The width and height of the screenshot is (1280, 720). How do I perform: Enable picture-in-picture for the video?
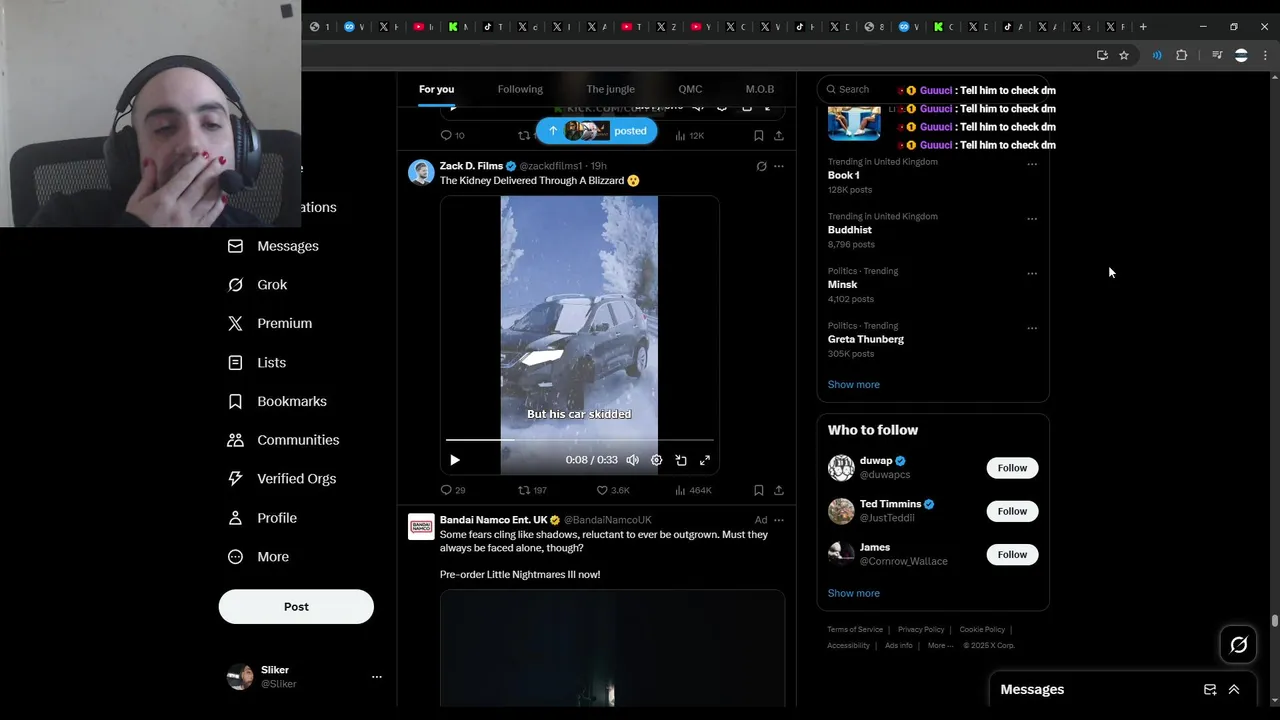pyautogui.click(x=681, y=460)
